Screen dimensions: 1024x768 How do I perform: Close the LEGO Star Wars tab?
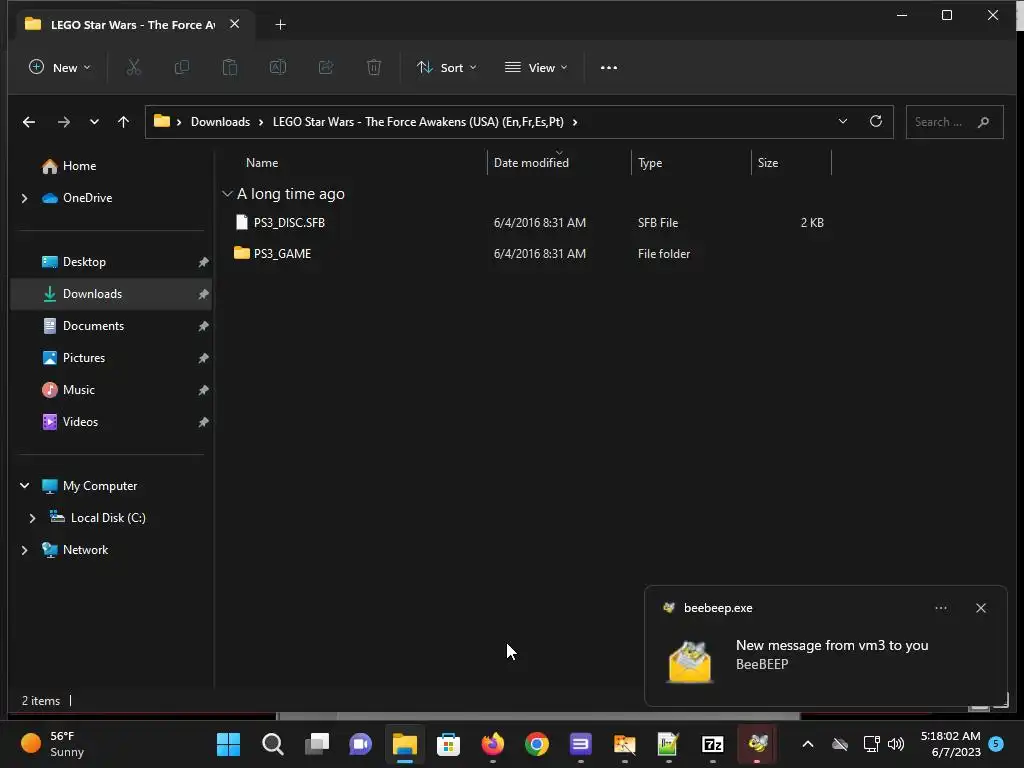[234, 24]
